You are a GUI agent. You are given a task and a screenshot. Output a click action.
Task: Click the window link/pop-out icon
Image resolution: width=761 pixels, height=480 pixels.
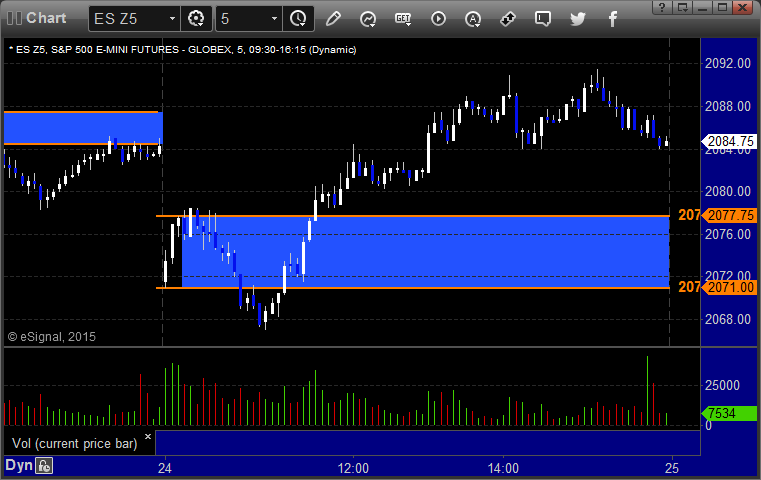point(683,7)
